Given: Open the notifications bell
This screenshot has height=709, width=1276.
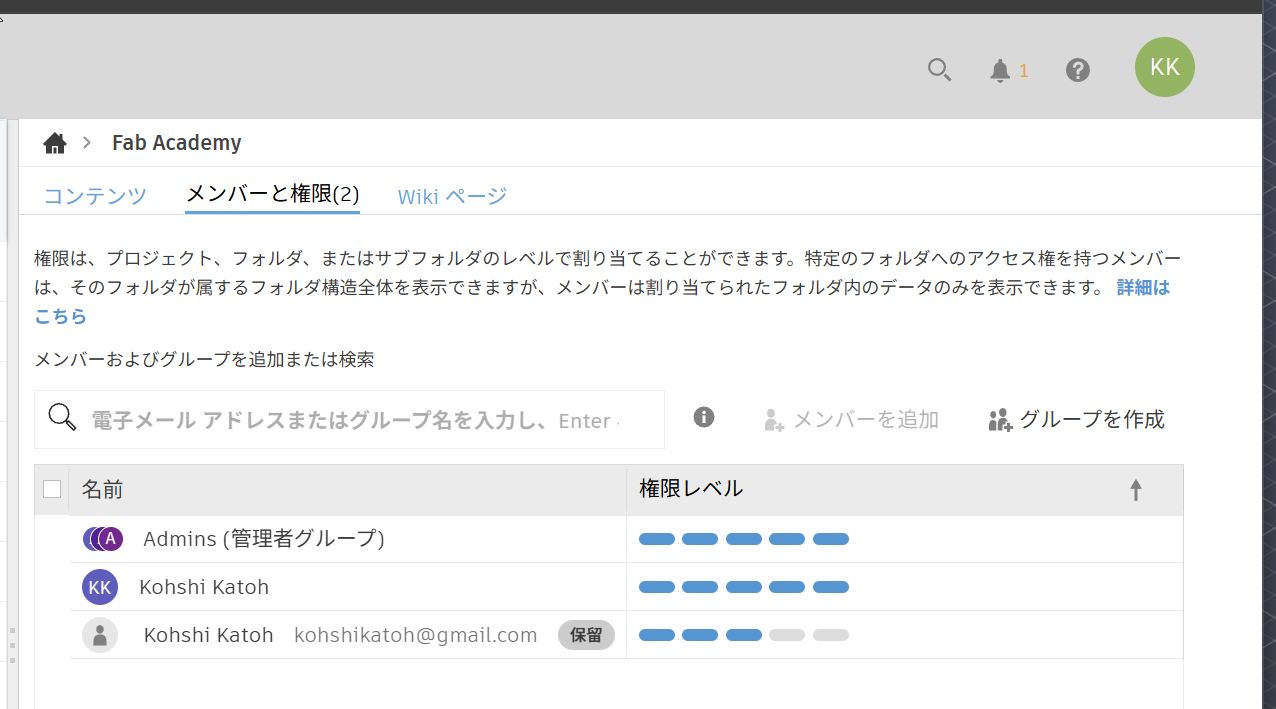Looking at the screenshot, I should click(x=1000, y=70).
